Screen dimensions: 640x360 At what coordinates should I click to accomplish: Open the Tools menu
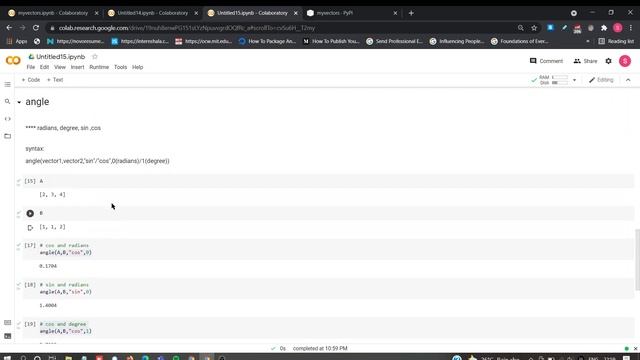tap(120, 67)
